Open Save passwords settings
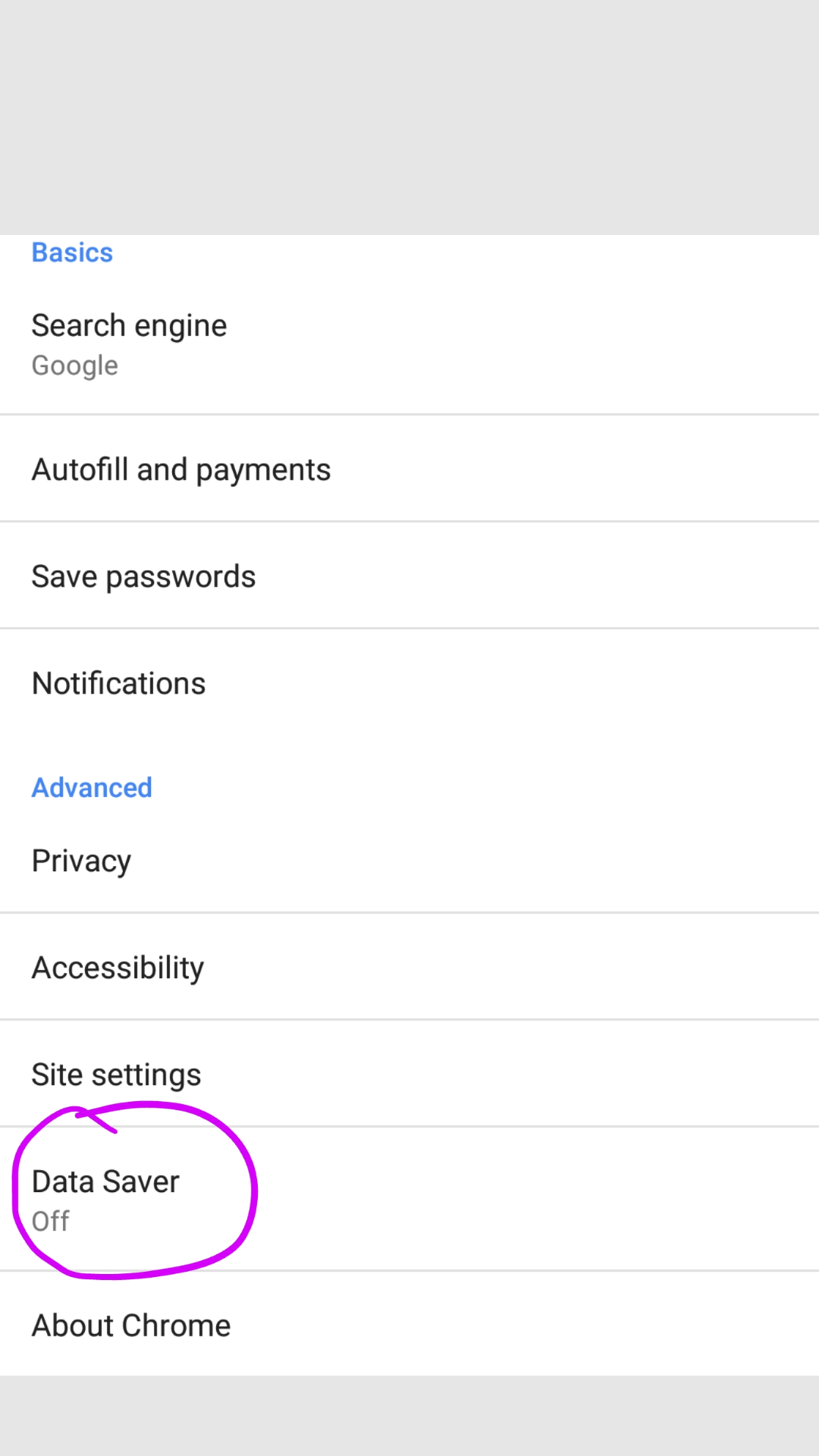Viewport: 819px width, 1456px height. tap(143, 576)
